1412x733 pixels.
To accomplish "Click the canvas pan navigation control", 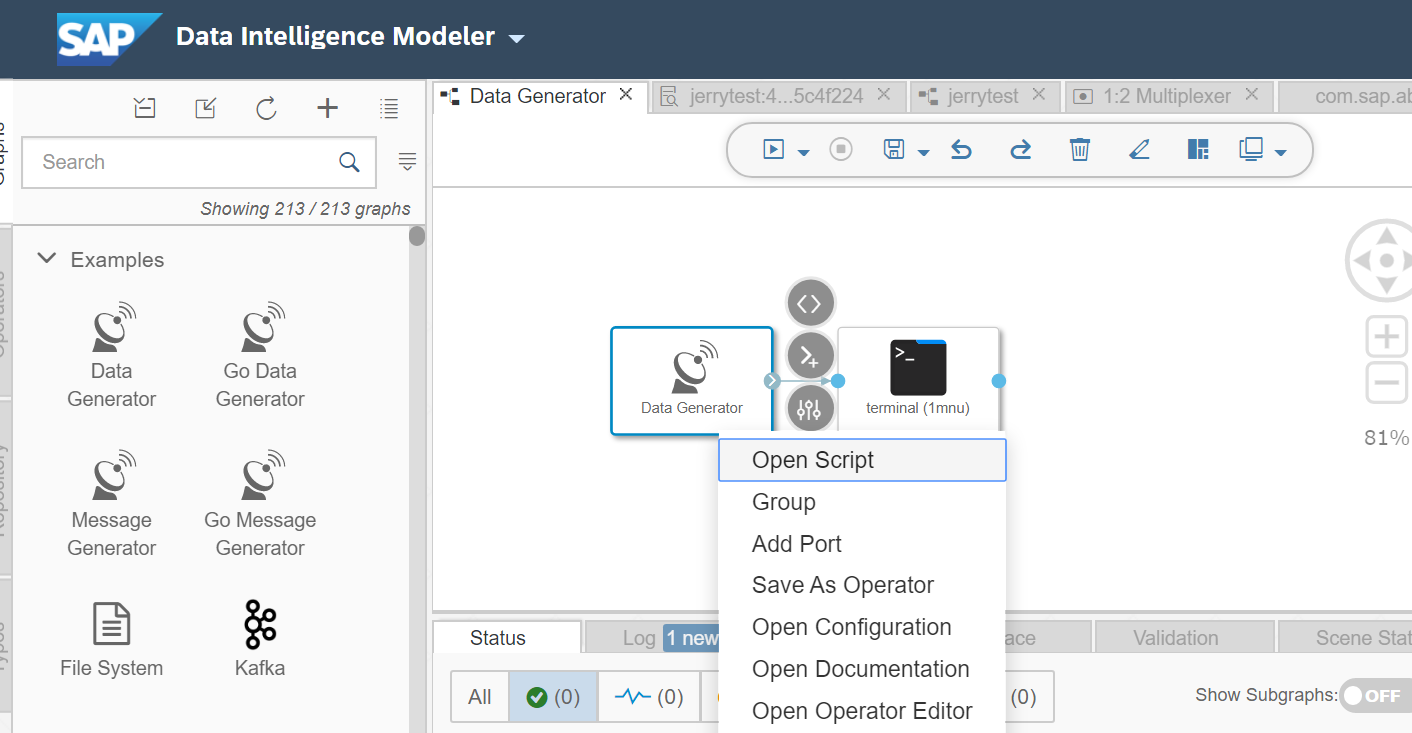I will coord(1386,261).
